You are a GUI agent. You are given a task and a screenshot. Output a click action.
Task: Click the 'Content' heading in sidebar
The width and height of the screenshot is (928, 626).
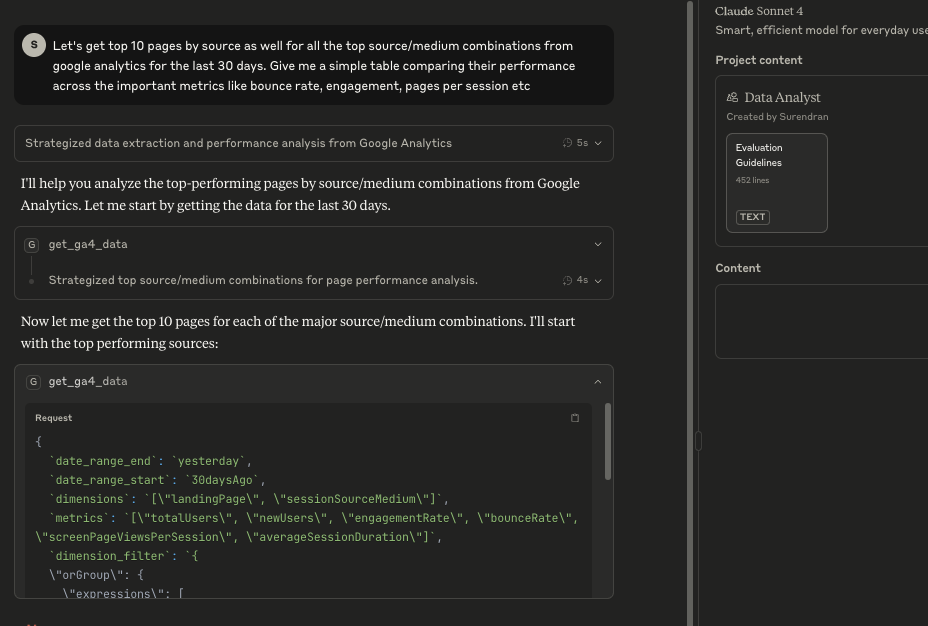[x=738, y=268]
